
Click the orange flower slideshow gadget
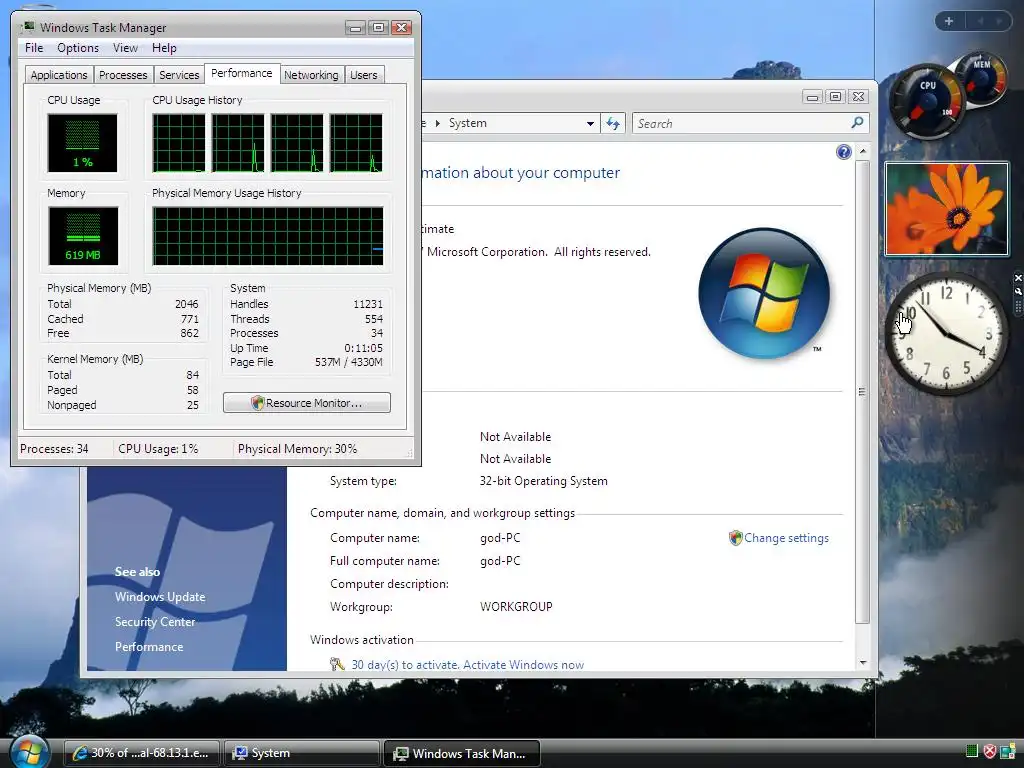point(946,209)
